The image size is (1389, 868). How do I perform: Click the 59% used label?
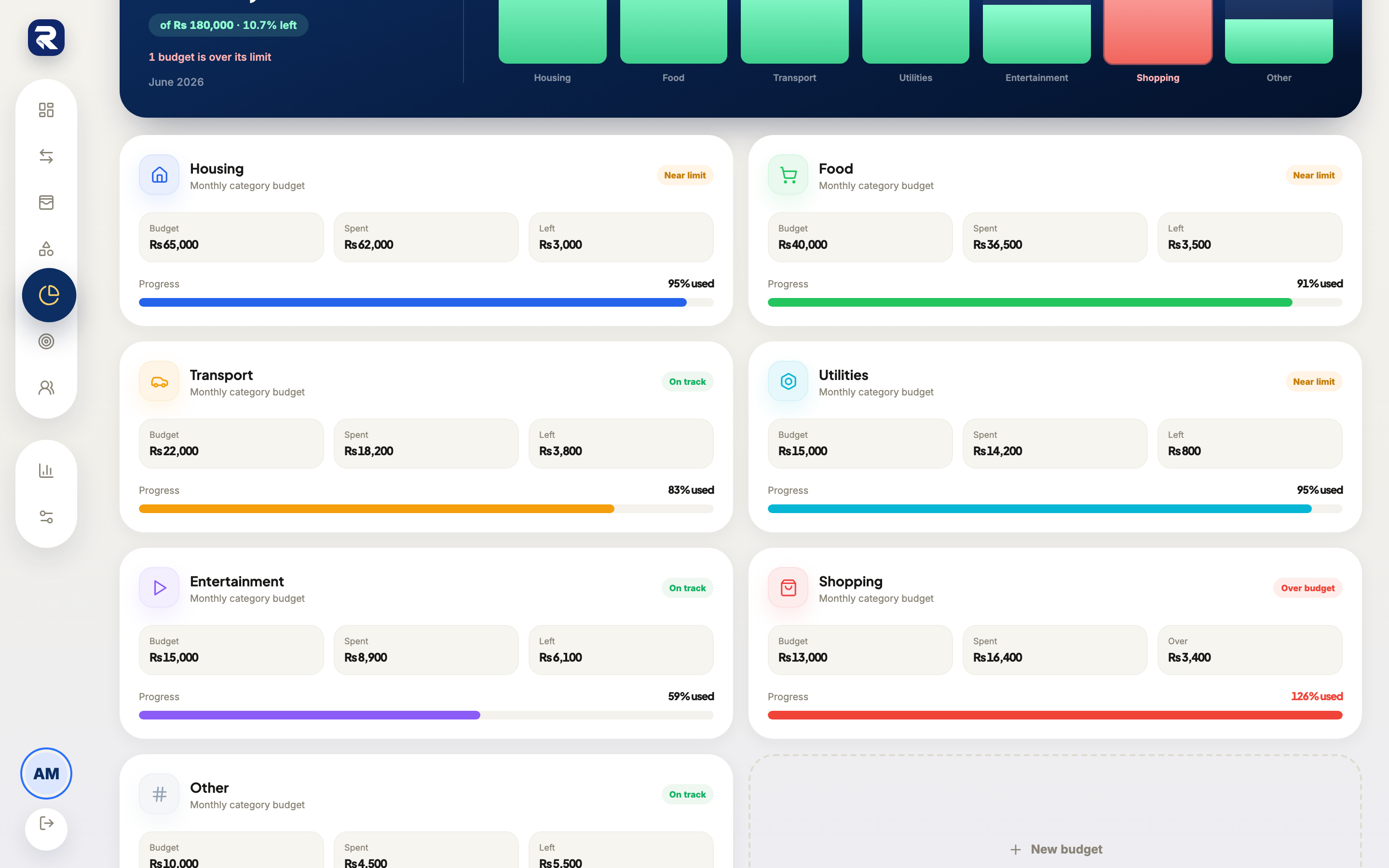pyautogui.click(x=691, y=696)
